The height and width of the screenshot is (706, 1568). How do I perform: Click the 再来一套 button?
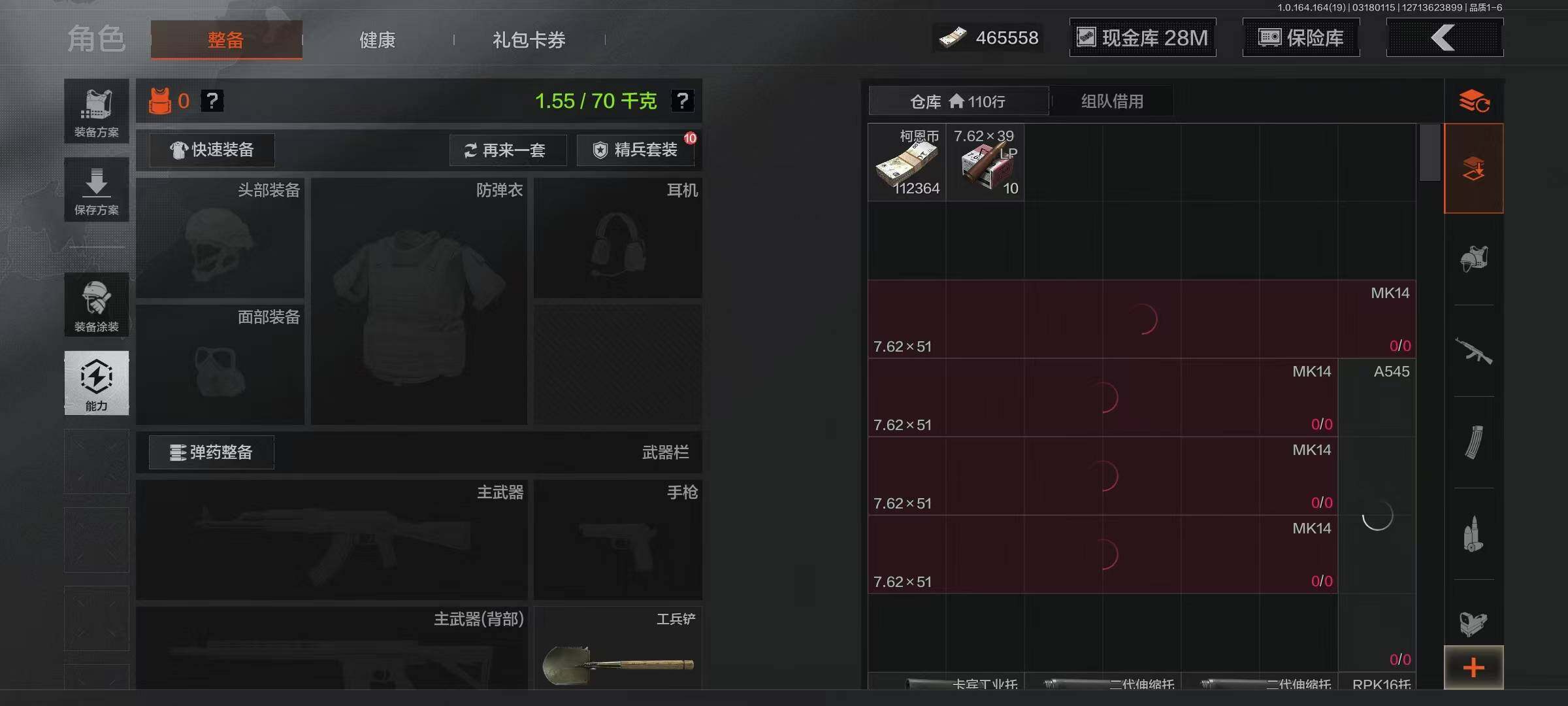[508, 150]
